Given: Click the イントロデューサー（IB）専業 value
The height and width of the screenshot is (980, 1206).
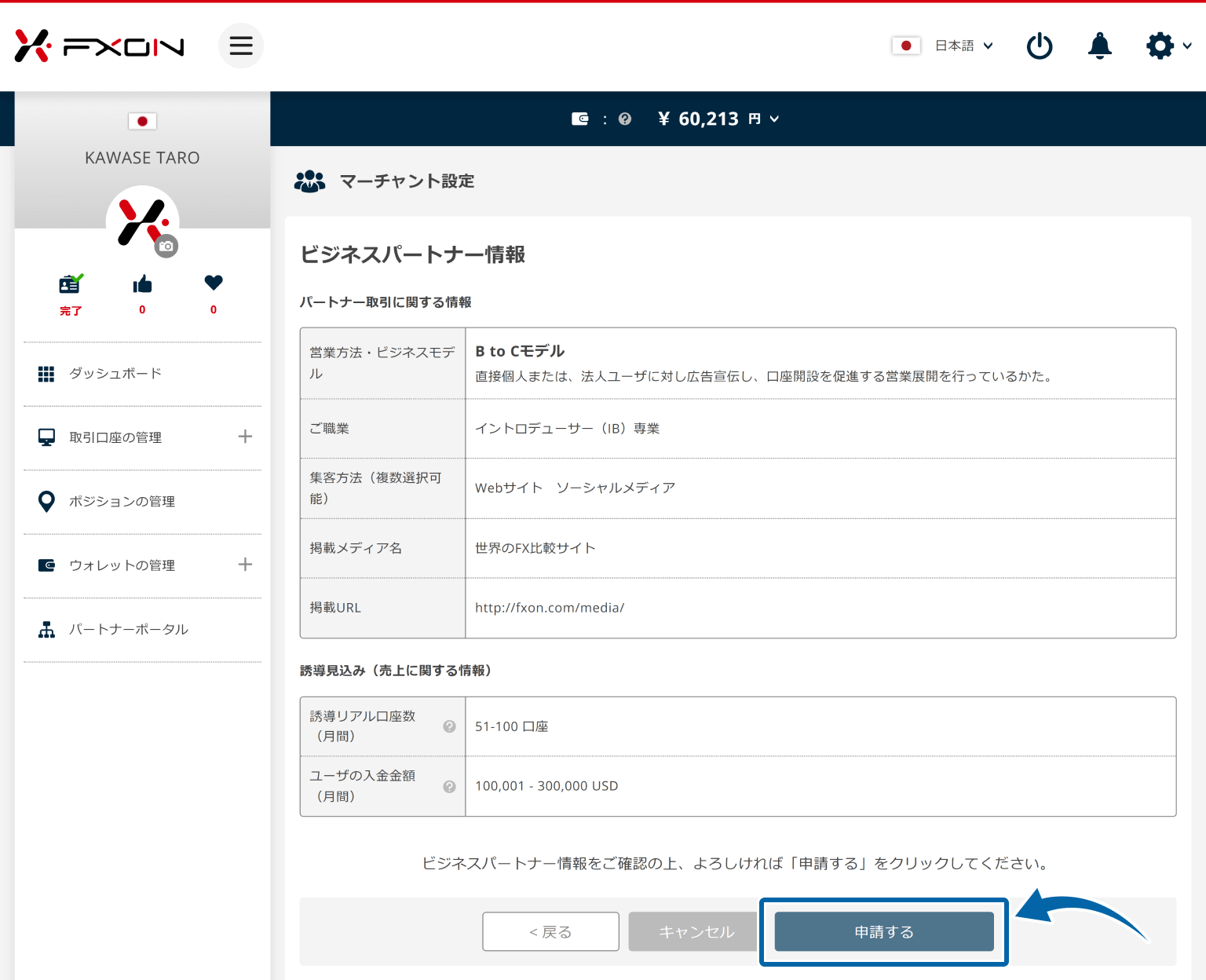Looking at the screenshot, I should coord(567,429).
